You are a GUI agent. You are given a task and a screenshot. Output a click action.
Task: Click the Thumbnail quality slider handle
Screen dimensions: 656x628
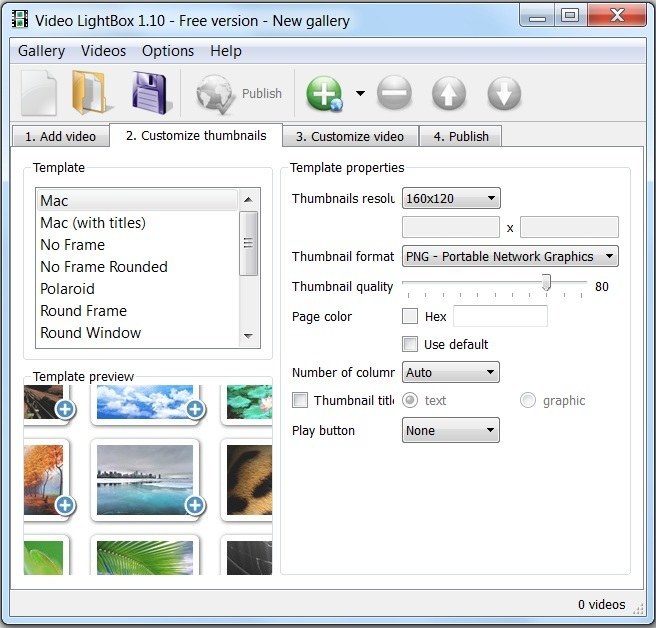click(546, 282)
